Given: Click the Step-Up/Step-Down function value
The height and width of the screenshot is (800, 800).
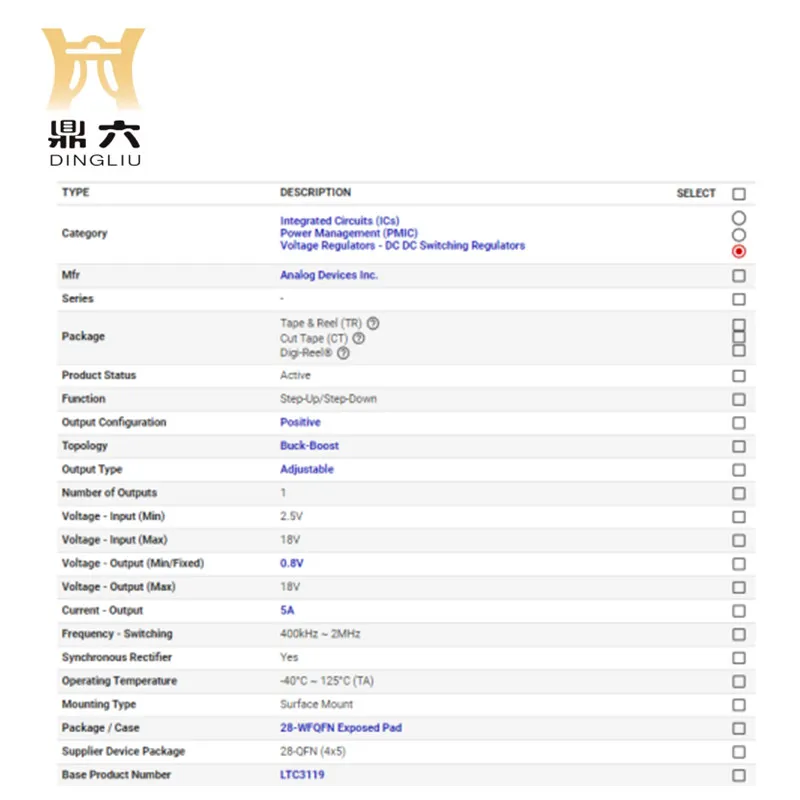Looking at the screenshot, I should pos(328,398).
